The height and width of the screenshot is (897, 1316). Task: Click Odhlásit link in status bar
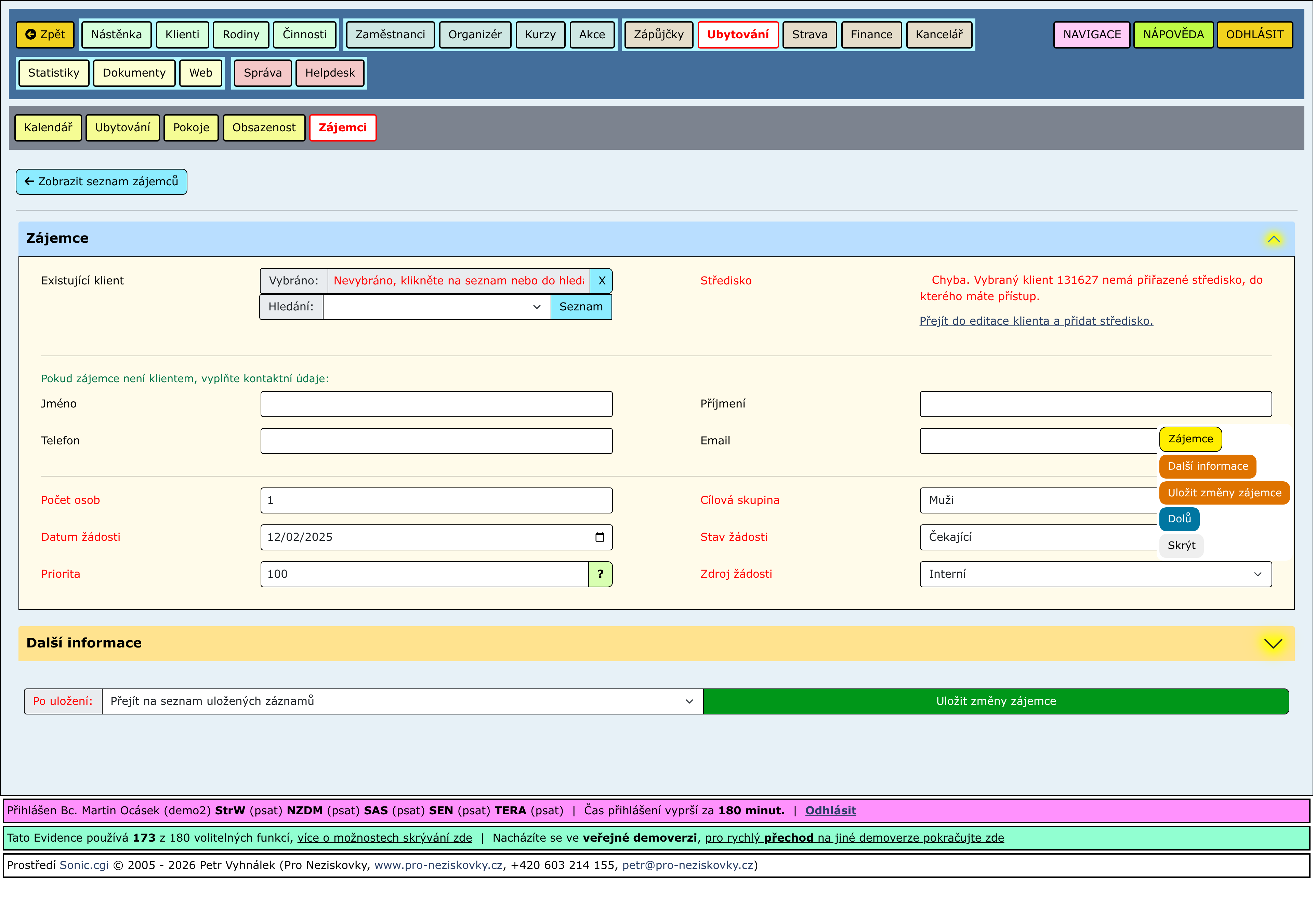point(830,811)
